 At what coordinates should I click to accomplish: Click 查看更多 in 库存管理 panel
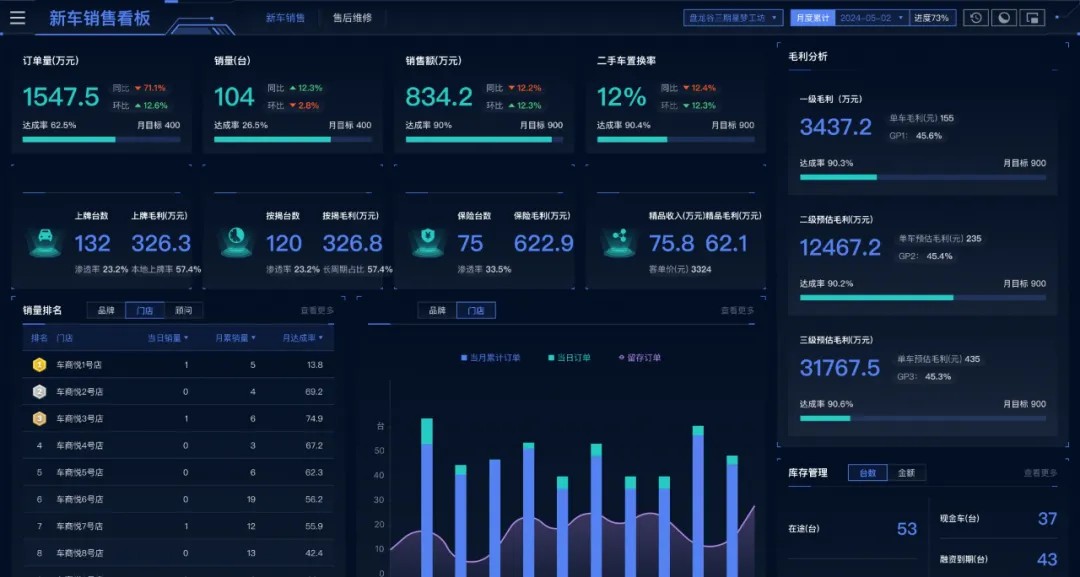pos(1040,473)
